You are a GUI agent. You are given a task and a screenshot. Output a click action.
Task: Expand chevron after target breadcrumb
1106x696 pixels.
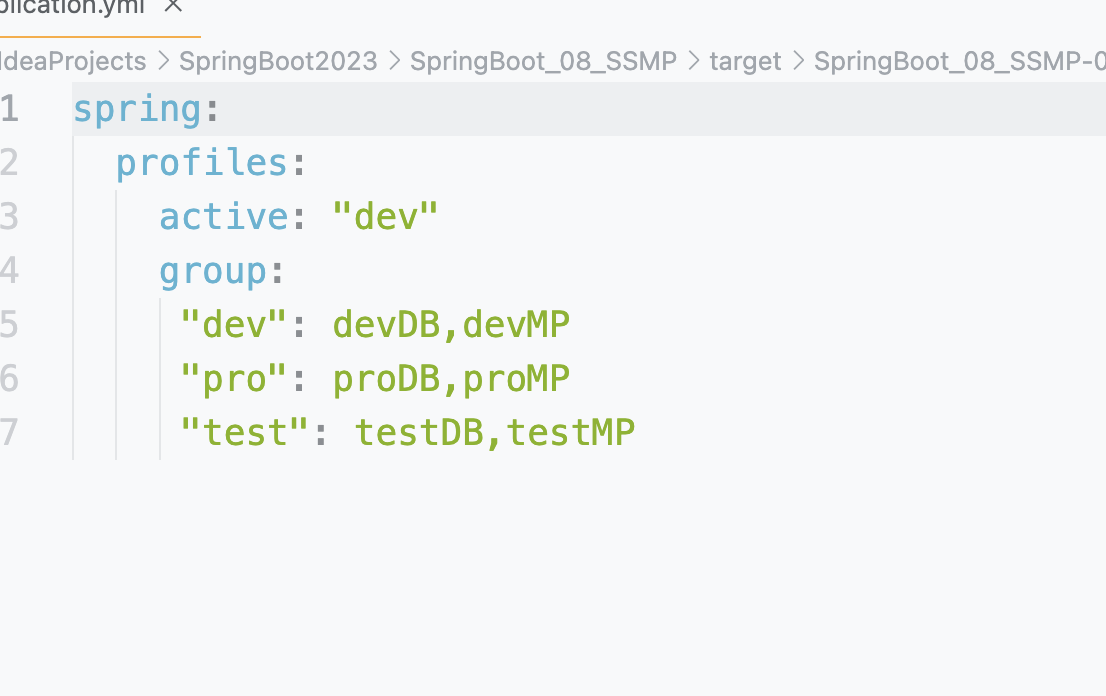point(798,61)
